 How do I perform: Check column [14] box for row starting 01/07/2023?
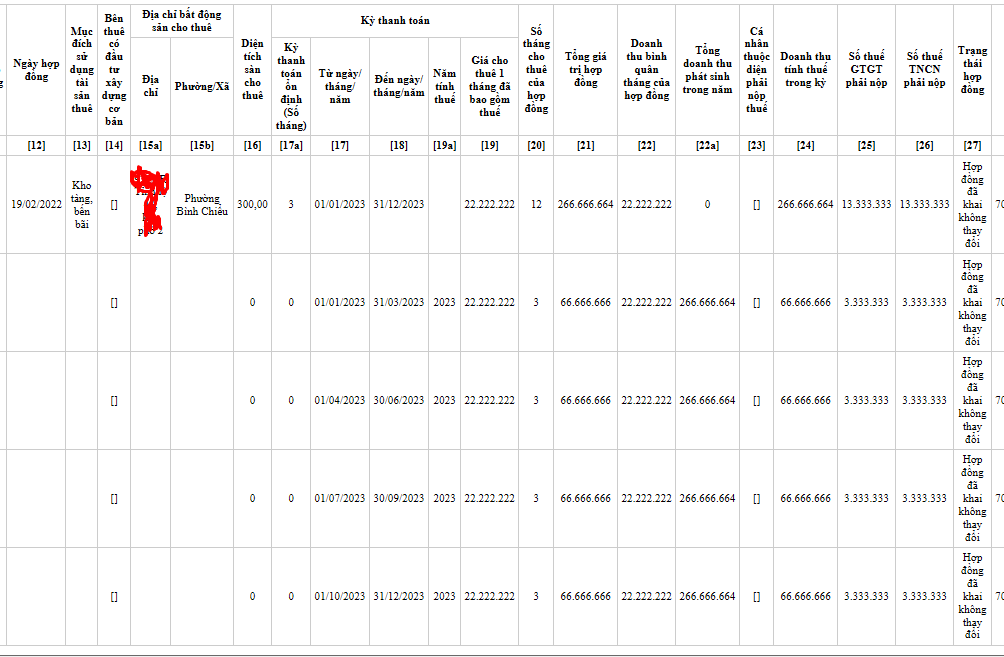114,498
